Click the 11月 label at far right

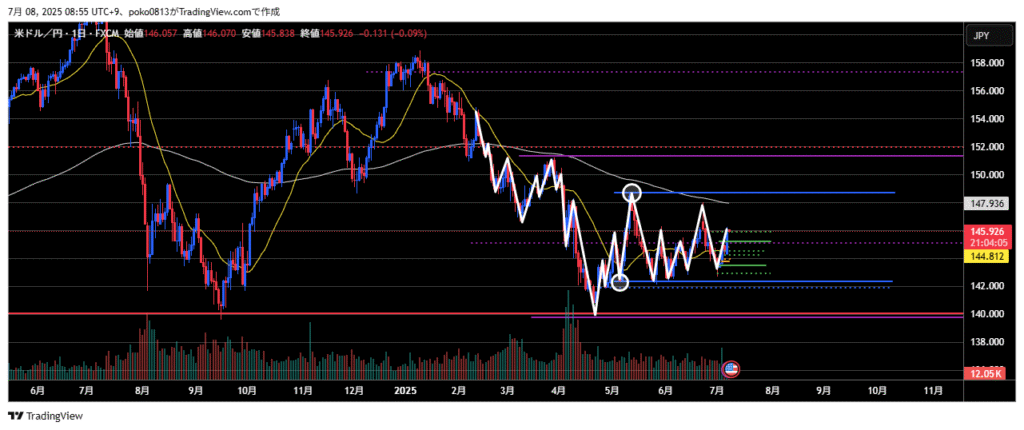(934, 391)
